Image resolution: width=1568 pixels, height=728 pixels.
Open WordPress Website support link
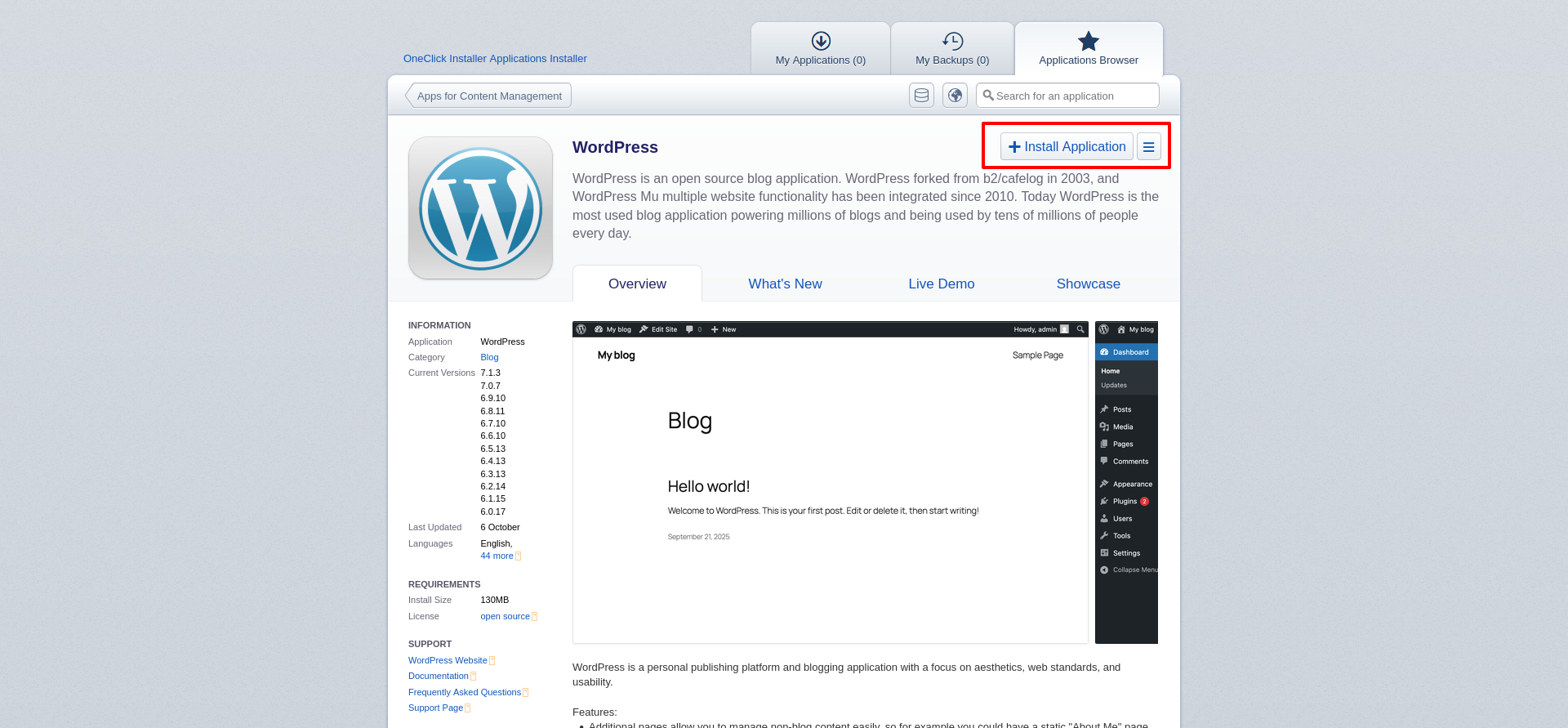[448, 661]
